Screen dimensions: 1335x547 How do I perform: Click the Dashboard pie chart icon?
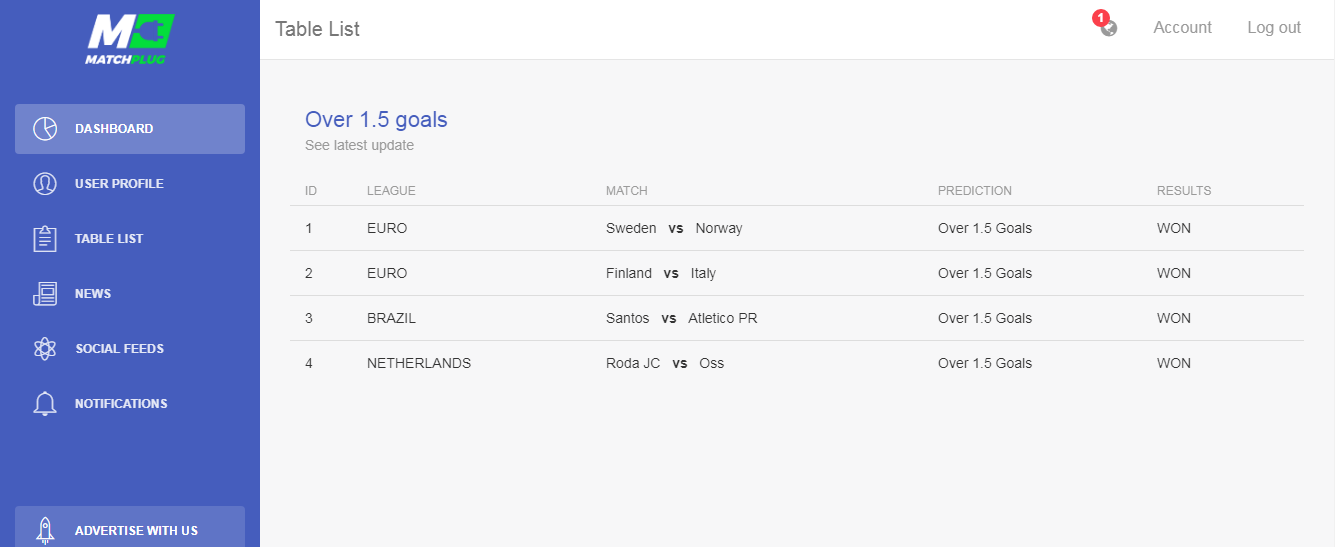pos(45,129)
